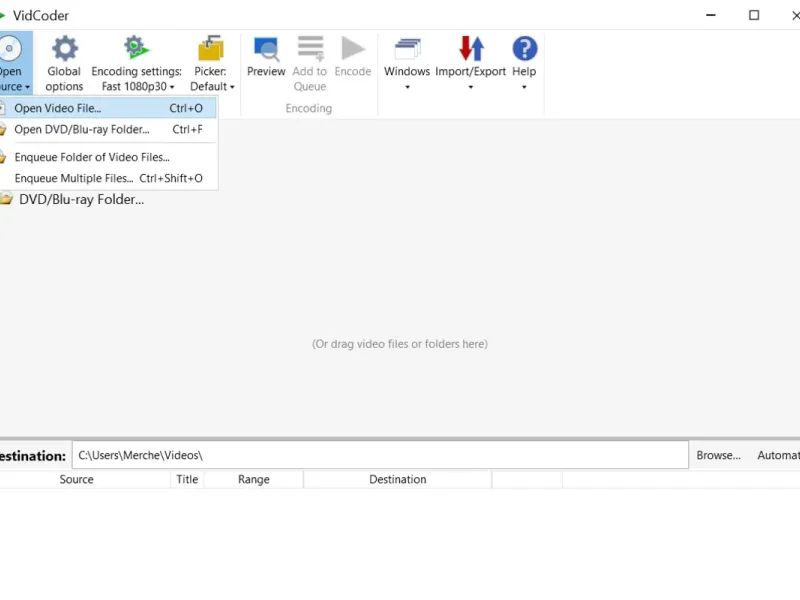This screenshot has width=800, height=600.
Task: Click the folder icon beside DVD/Blu-ray Folder link
Action: (6, 199)
